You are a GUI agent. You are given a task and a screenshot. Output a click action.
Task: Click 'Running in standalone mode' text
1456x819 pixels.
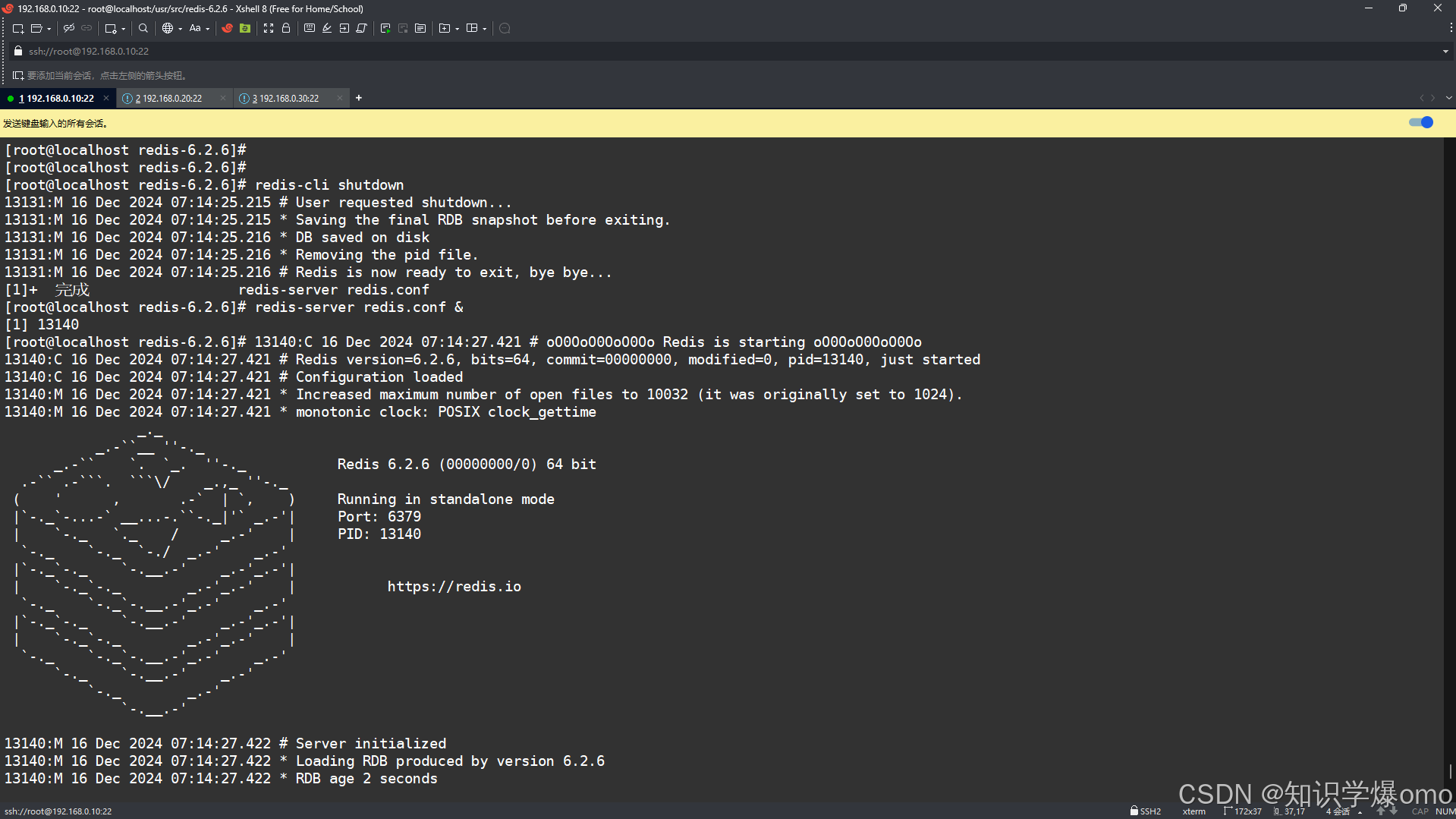[x=445, y=499]
